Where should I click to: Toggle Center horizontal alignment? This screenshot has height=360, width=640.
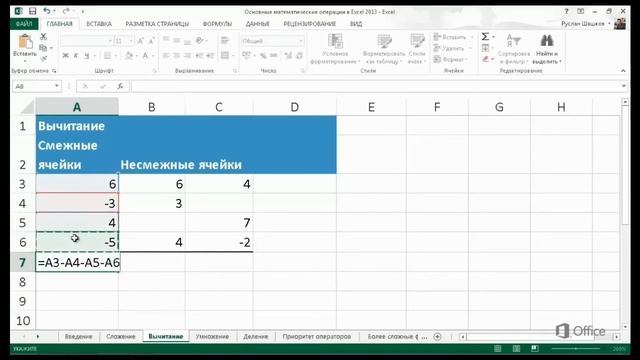pos(176,56)
